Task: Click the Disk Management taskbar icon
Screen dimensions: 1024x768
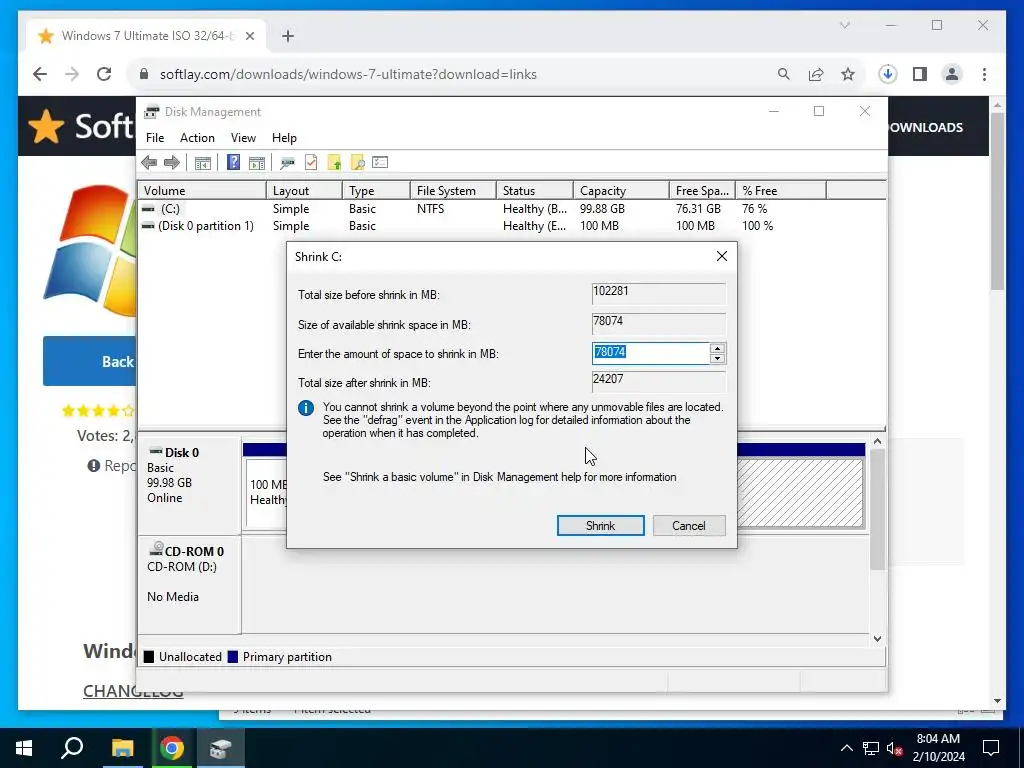Action: pyautogui.click(x=221, y=748)
